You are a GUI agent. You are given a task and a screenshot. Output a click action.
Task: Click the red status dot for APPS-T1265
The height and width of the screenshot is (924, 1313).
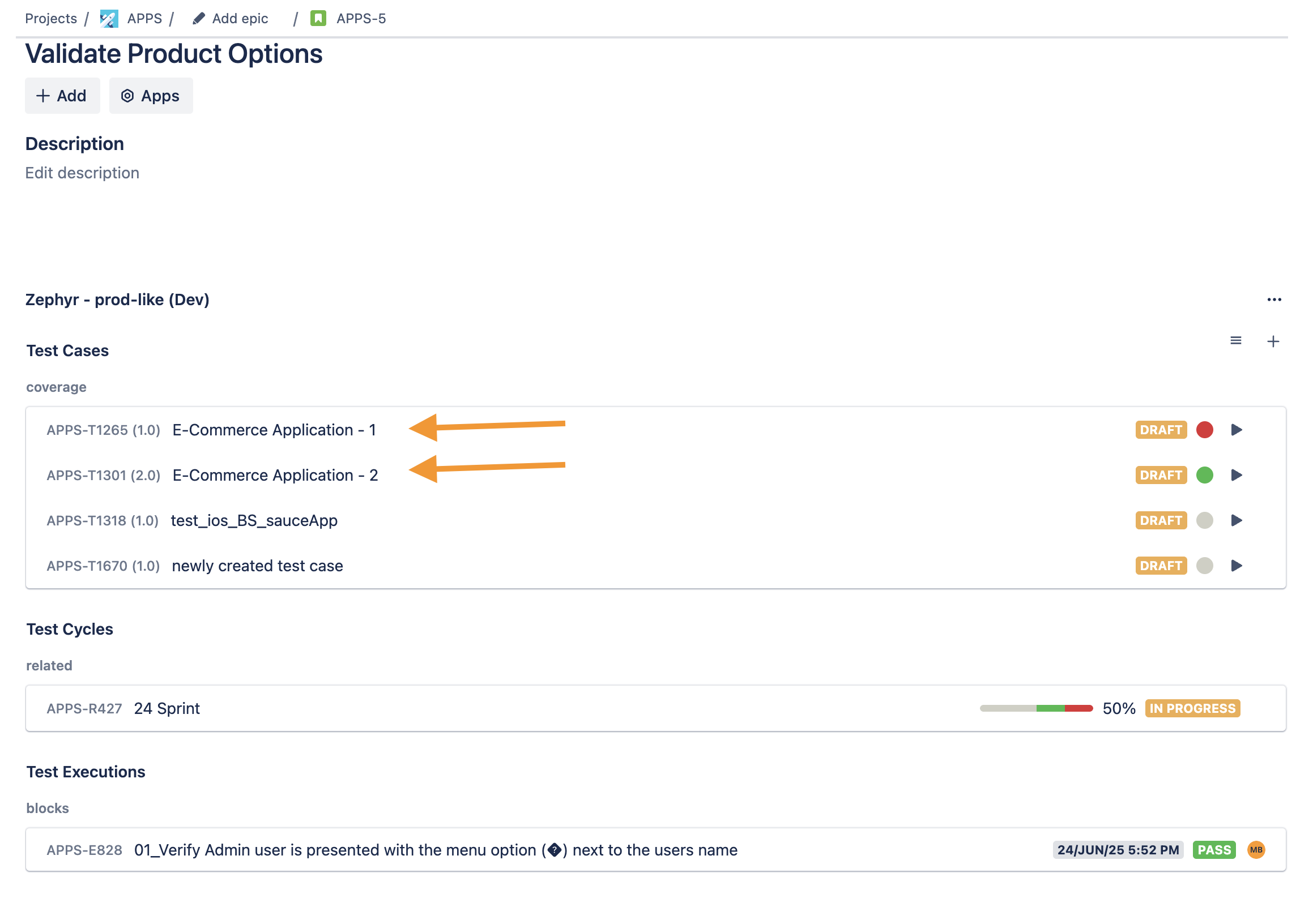pyautogui.click(x=1204, y=430)
